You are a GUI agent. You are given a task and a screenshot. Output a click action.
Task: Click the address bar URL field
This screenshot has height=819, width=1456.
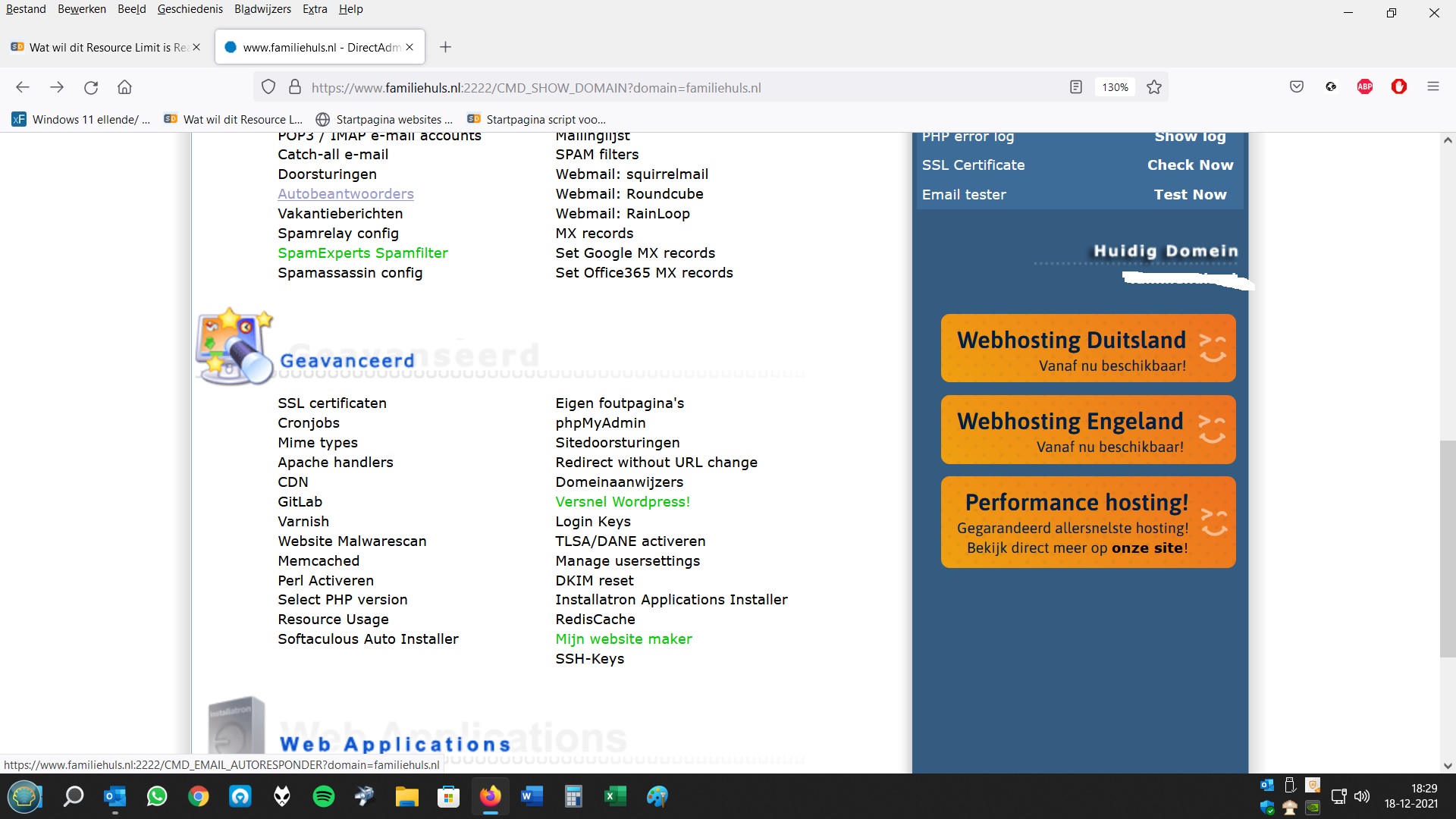[x=535, y=87]
